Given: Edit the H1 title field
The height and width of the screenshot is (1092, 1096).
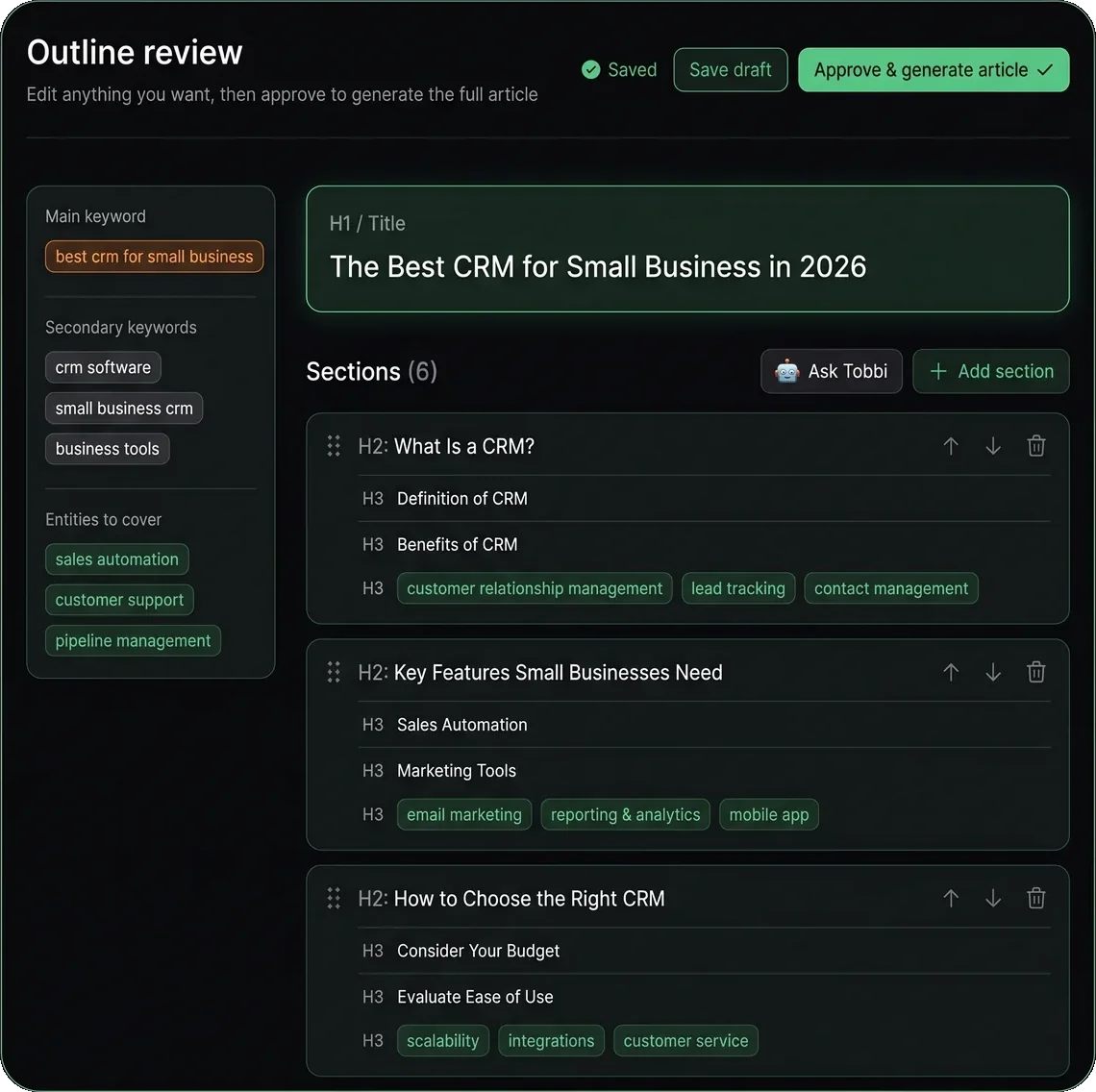Looking at the screenshot, I should [687, 249].
